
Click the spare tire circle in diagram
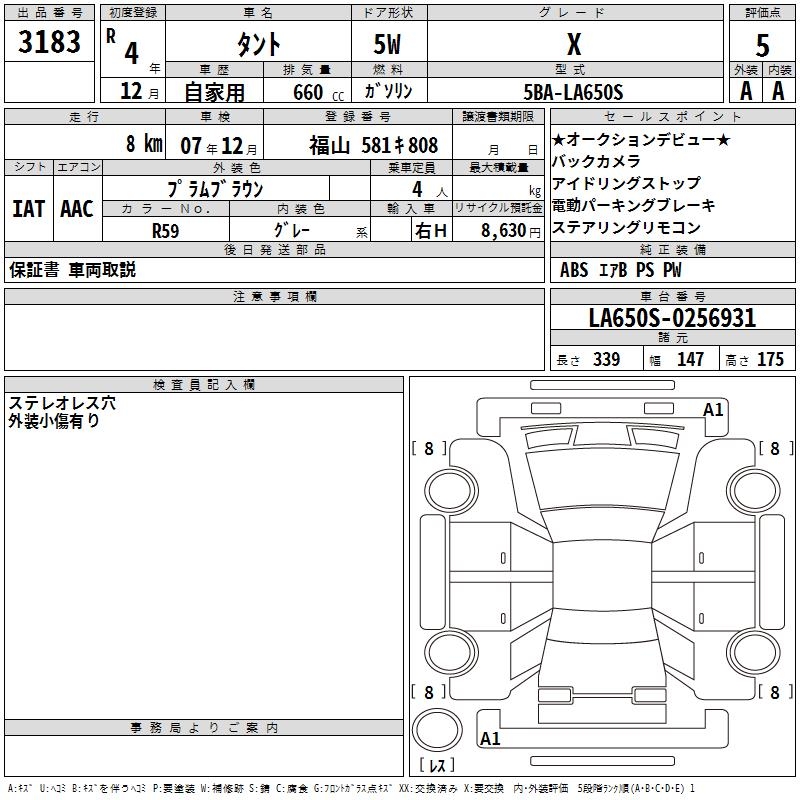tap(437, 730)
